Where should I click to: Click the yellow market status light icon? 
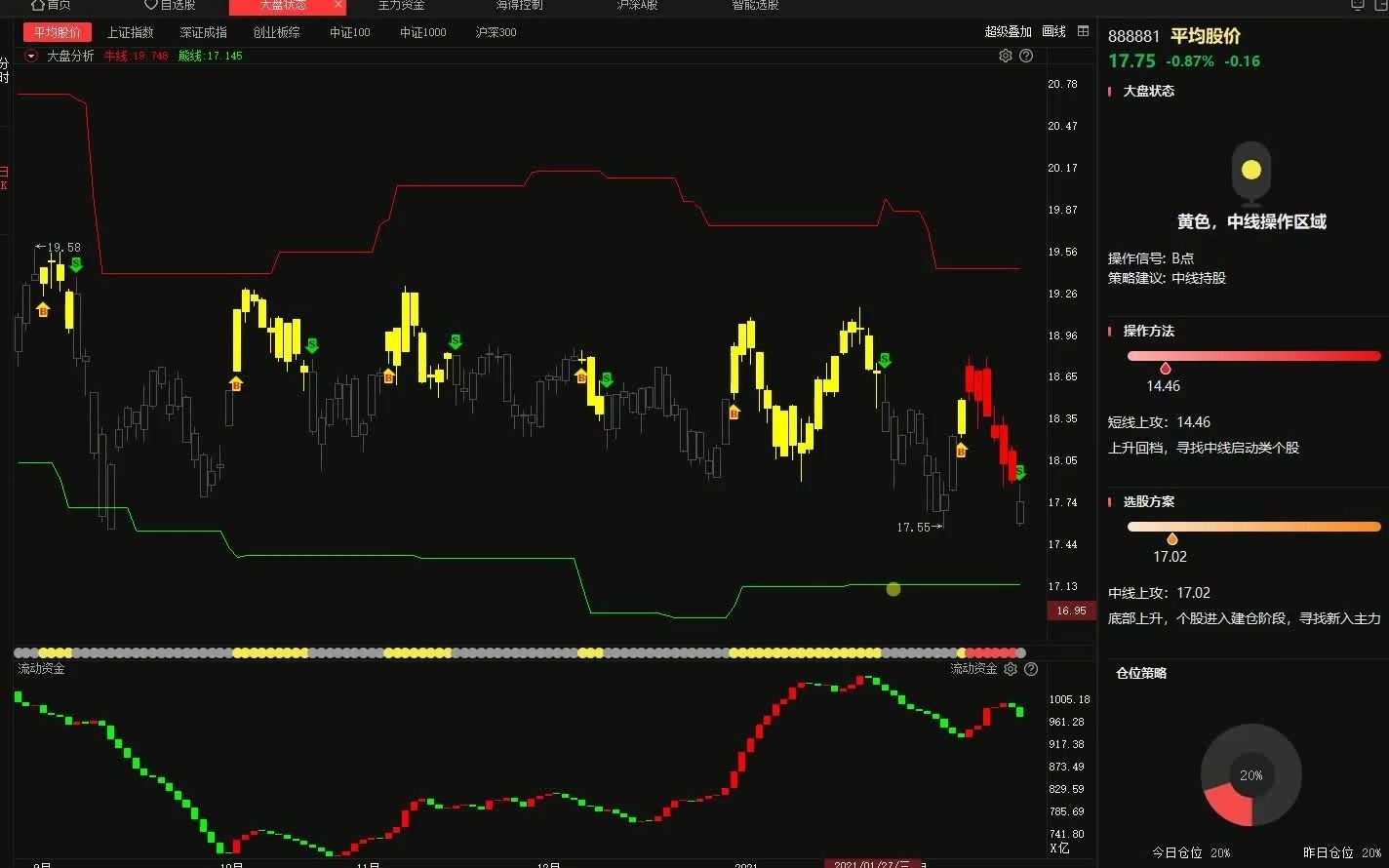1251,171
